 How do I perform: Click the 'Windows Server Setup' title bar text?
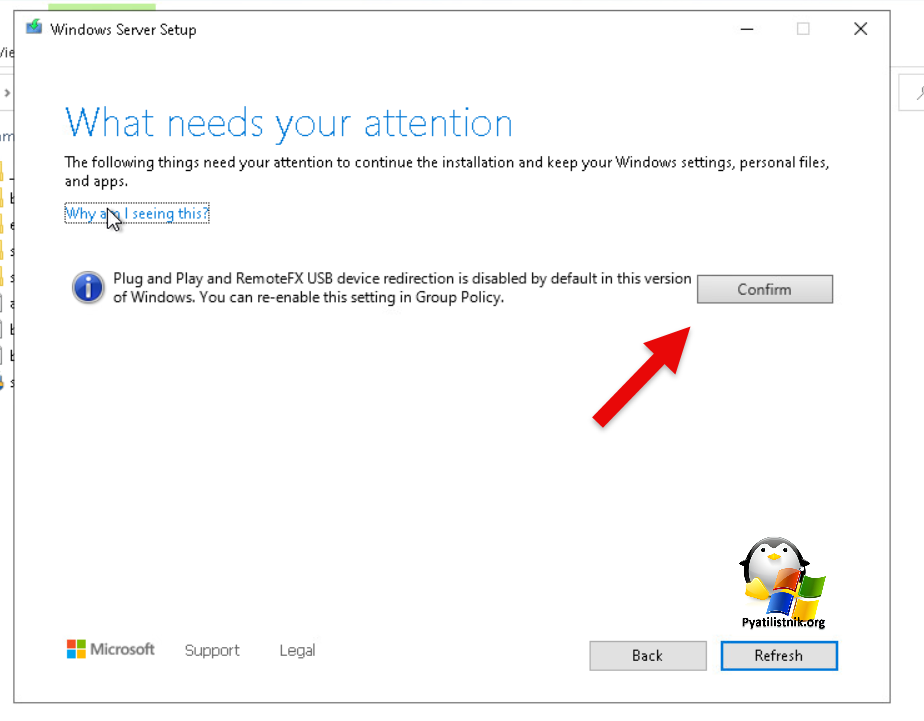click(123, 29)
